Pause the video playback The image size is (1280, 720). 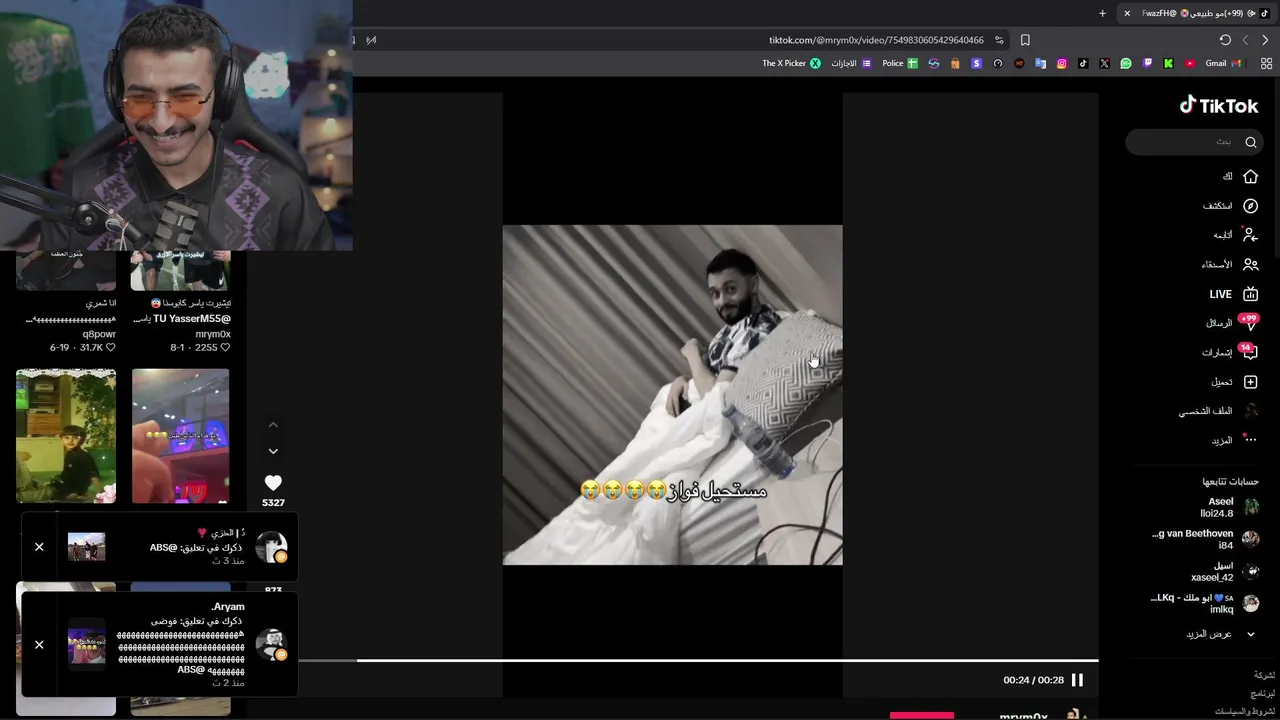click(1077, 680)
